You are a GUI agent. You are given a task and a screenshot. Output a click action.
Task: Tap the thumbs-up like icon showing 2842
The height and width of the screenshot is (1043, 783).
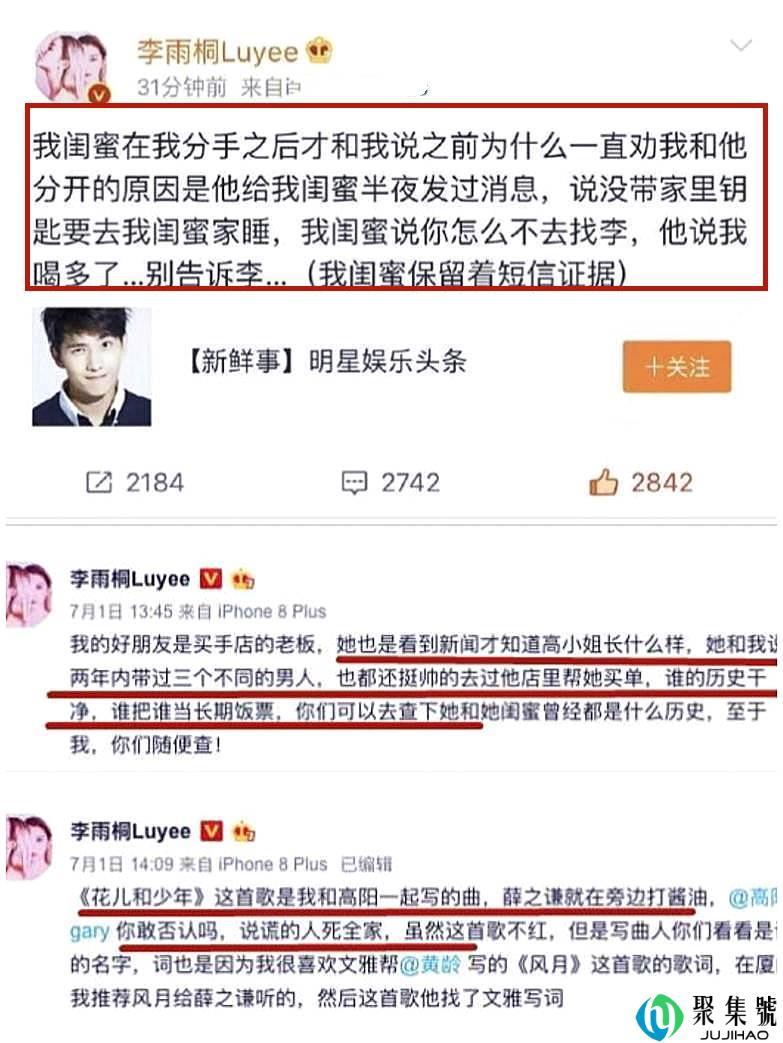click(603, 482)
